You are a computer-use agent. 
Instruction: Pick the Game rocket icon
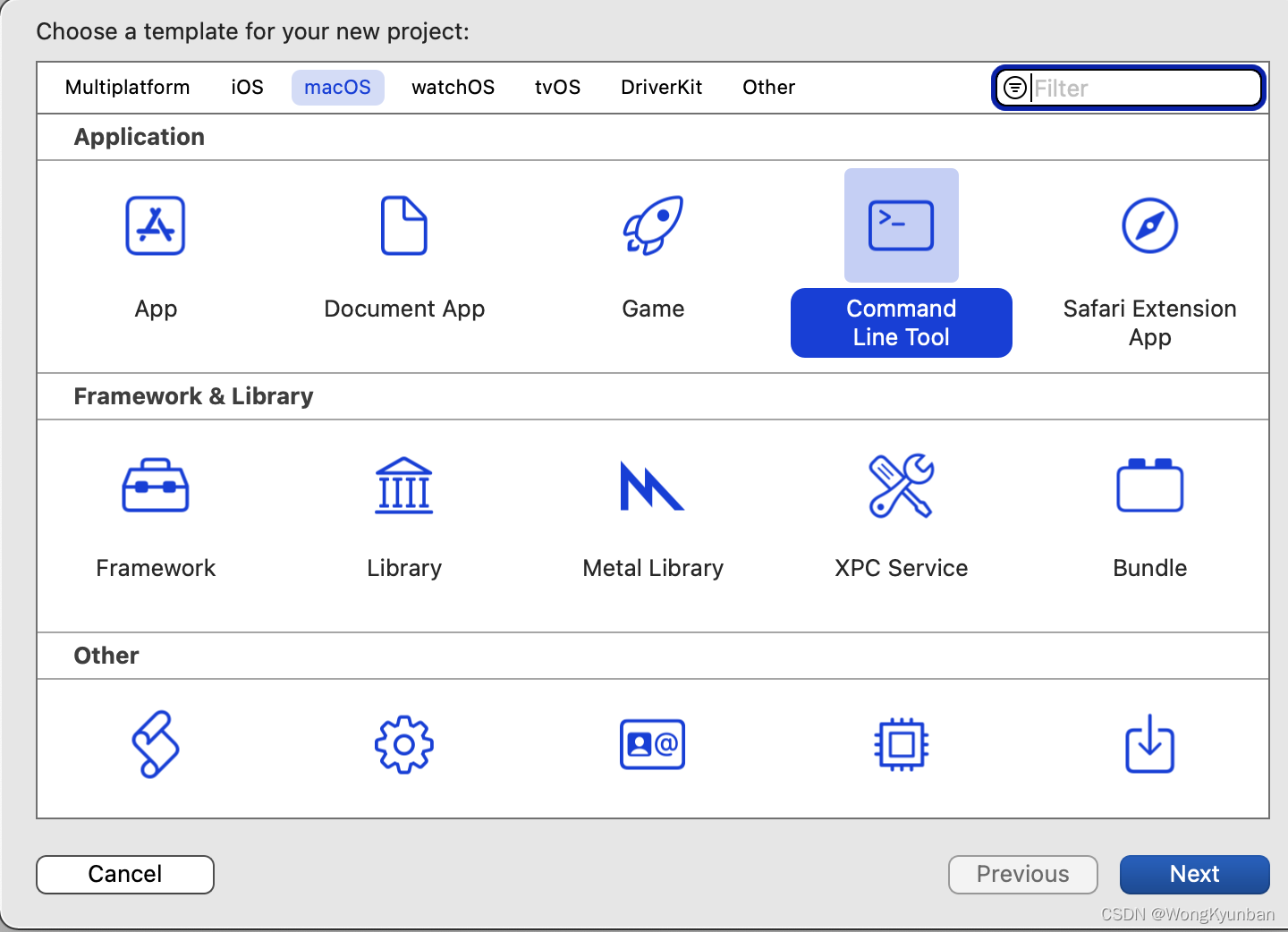[x=653, y=225]
